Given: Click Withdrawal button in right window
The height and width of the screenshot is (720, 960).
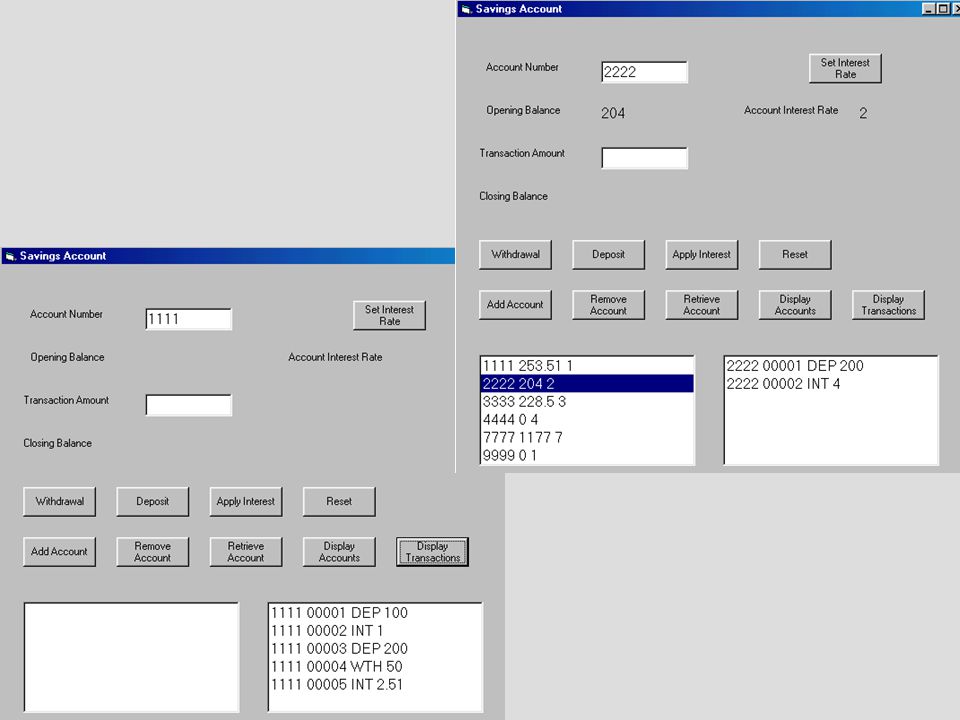Looking at the screenshot, I should 516,255.
